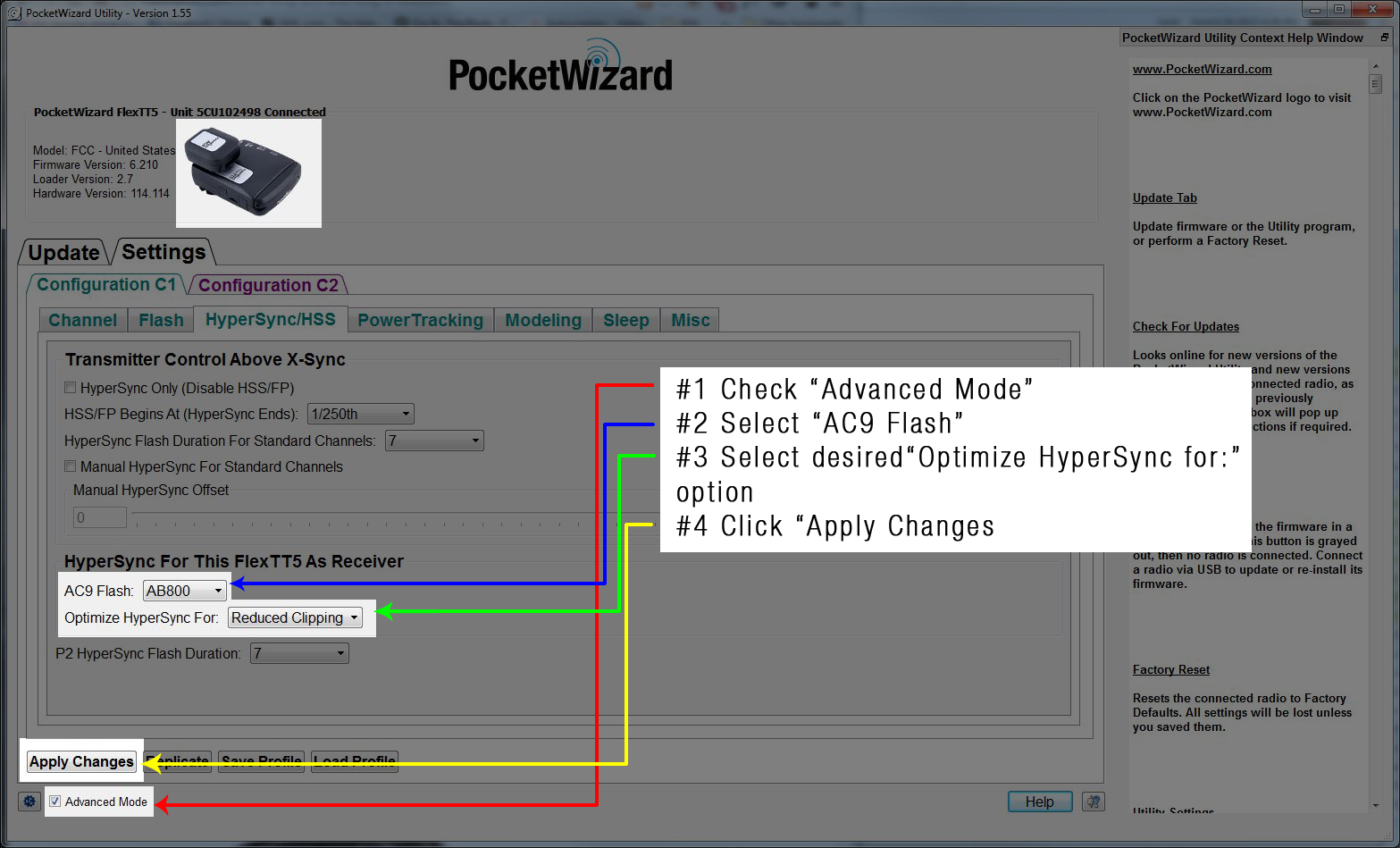Click the Update Tab help heading
Viewport: 1400px width, 848px height.
pyautogui.click(x=1165, y=197)
